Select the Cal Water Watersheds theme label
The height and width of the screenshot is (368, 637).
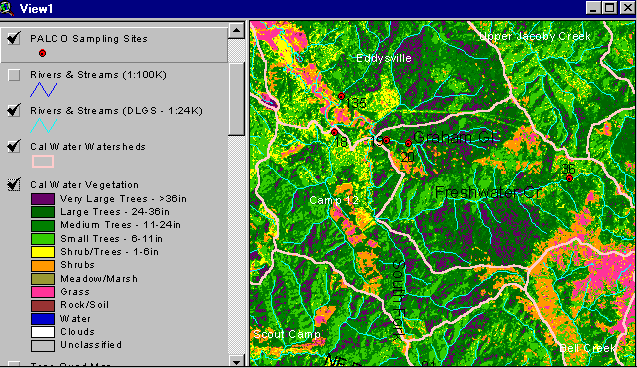pyautogui.click(x=88, y=147)
